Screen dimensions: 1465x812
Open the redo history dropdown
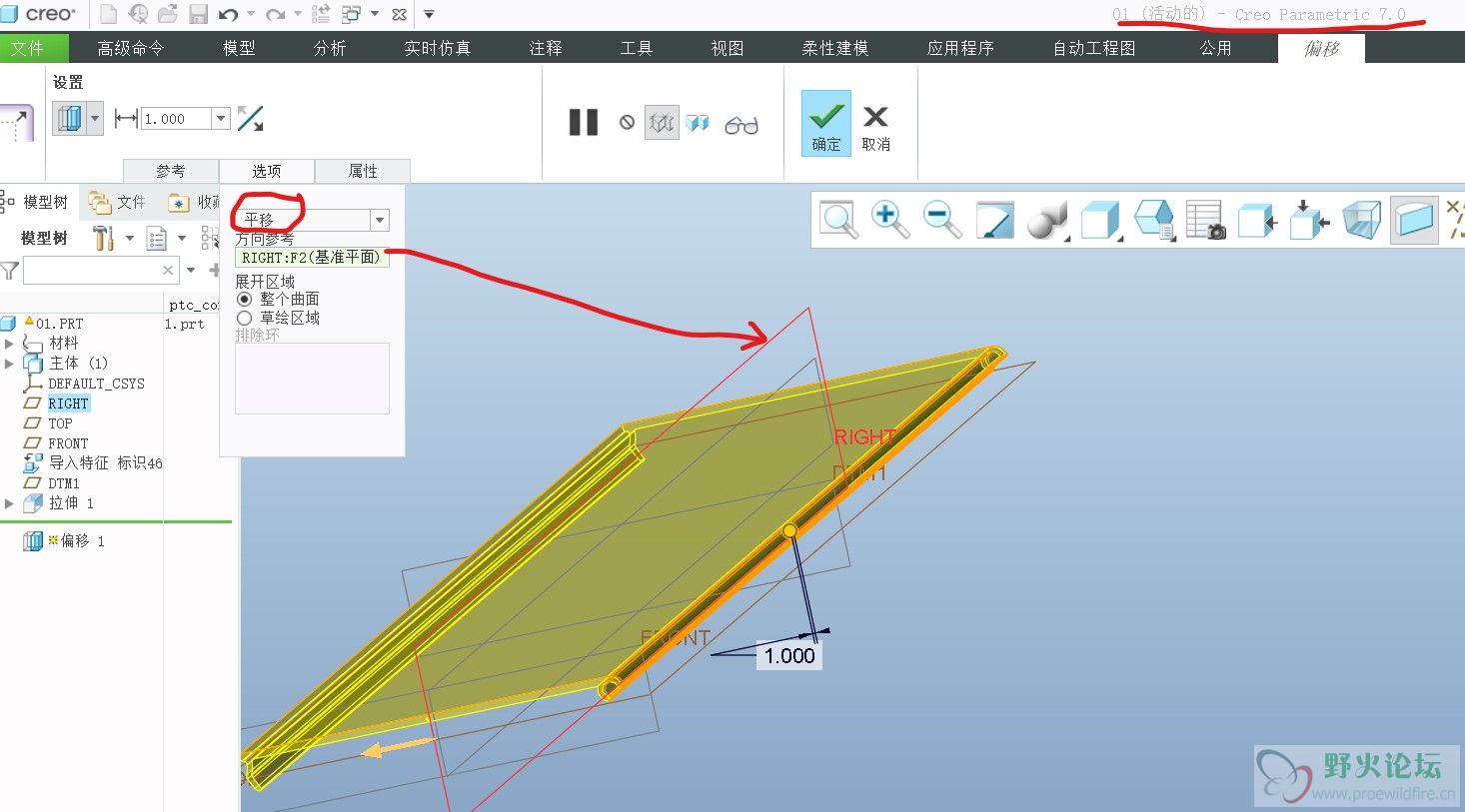point(297,14)
